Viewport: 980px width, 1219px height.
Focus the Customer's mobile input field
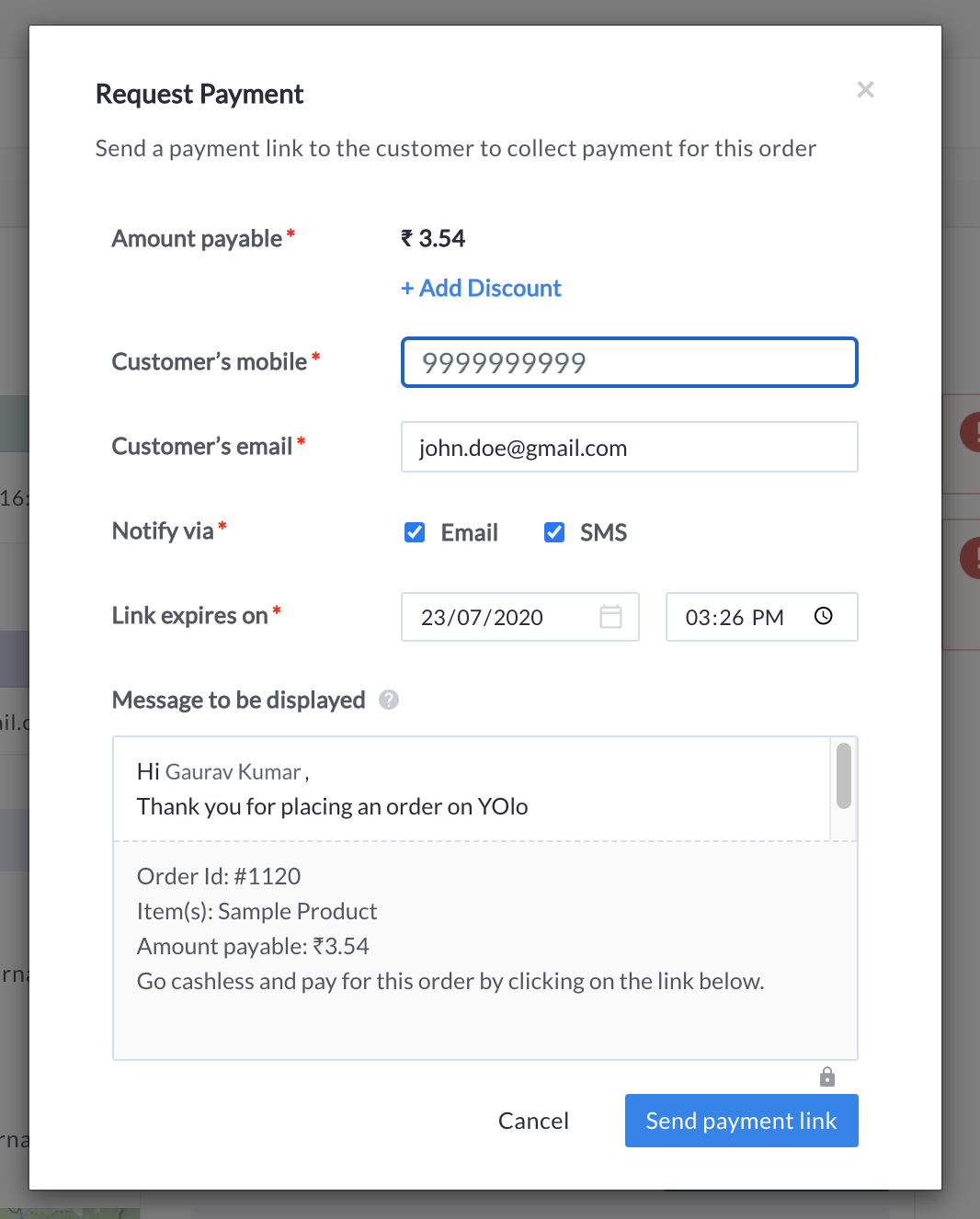click(630, 362)
